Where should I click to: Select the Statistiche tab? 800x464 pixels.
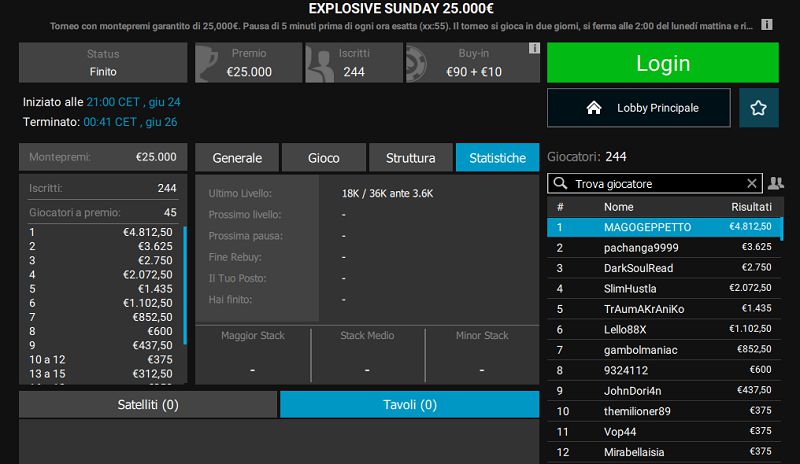[497, 158]
